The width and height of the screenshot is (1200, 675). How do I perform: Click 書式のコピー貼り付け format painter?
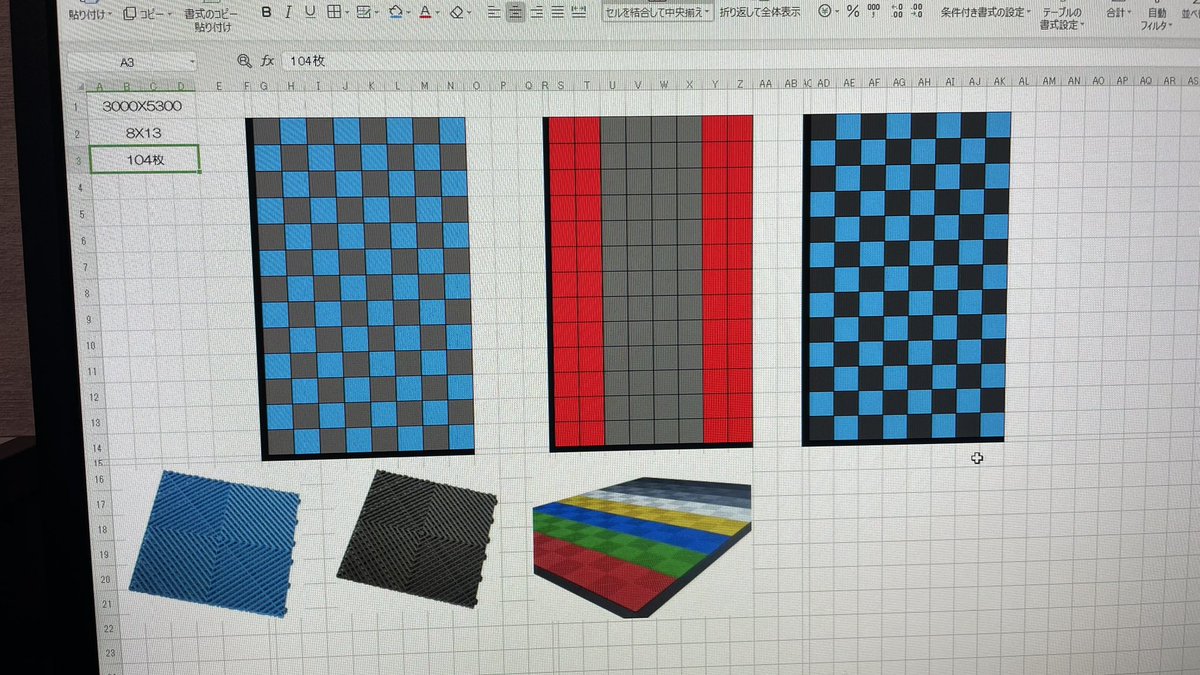click(x=211, y=20)
